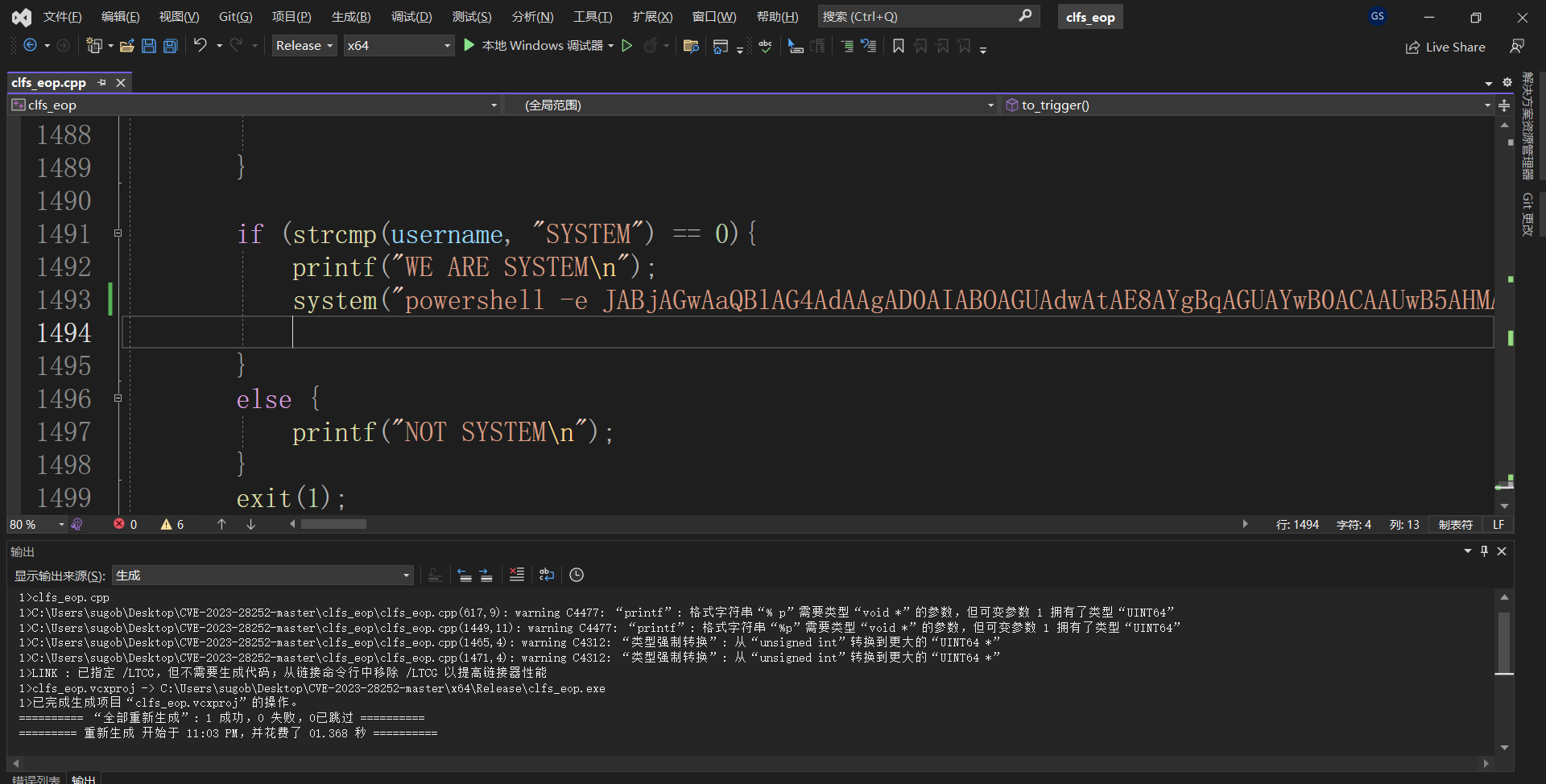Click the GS account avatar
The height and width of the screenshot is (784, 1546).
click(x=1378, y=16)
